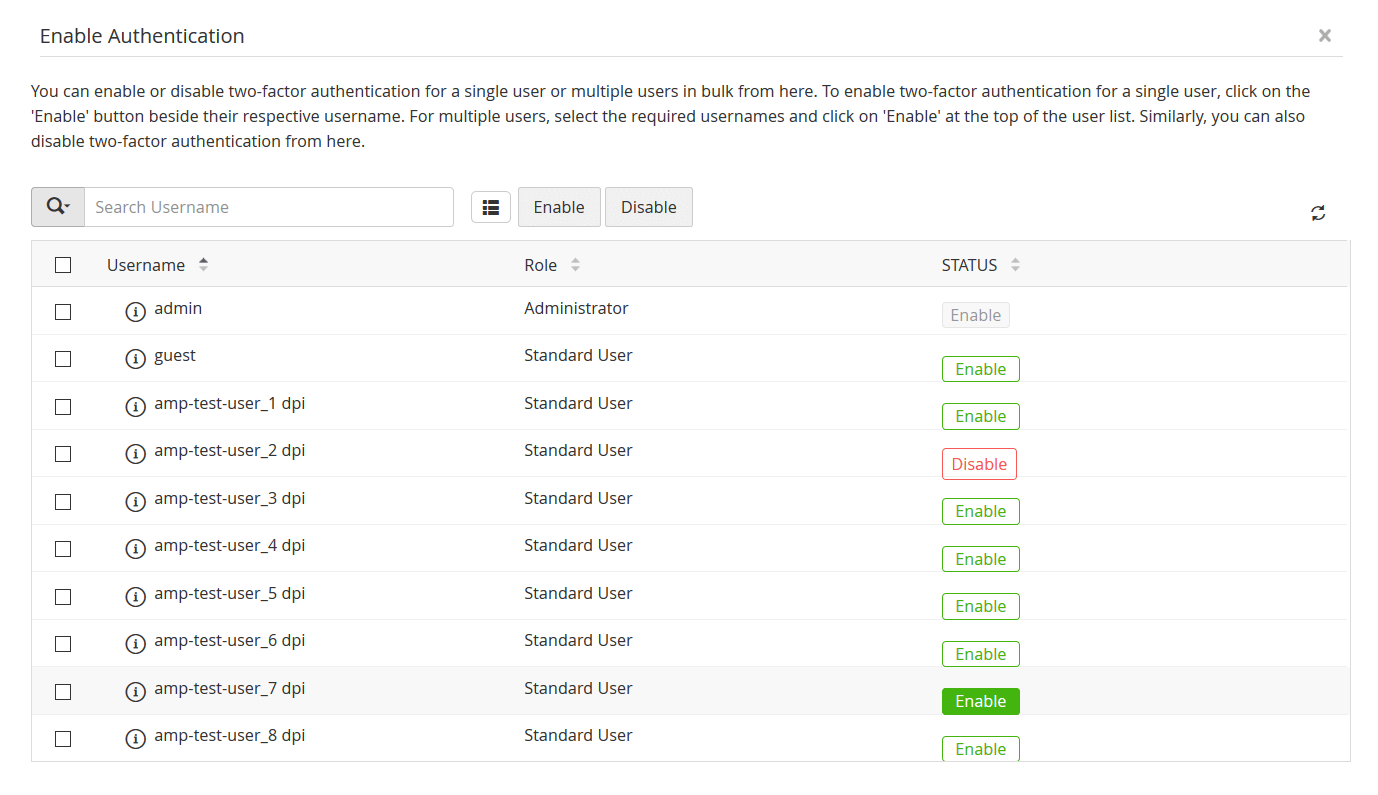
Task: Sort the table by Username column
Action: (204, 265)
